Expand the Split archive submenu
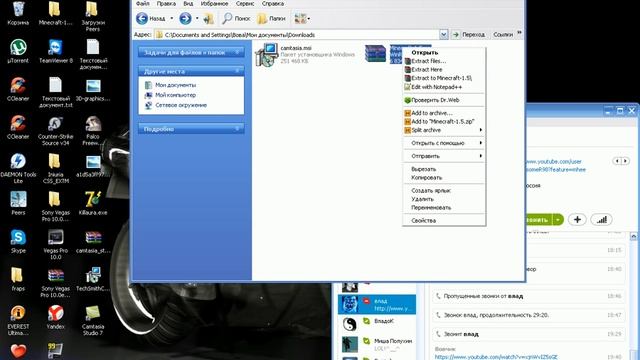 pos(444,130)
